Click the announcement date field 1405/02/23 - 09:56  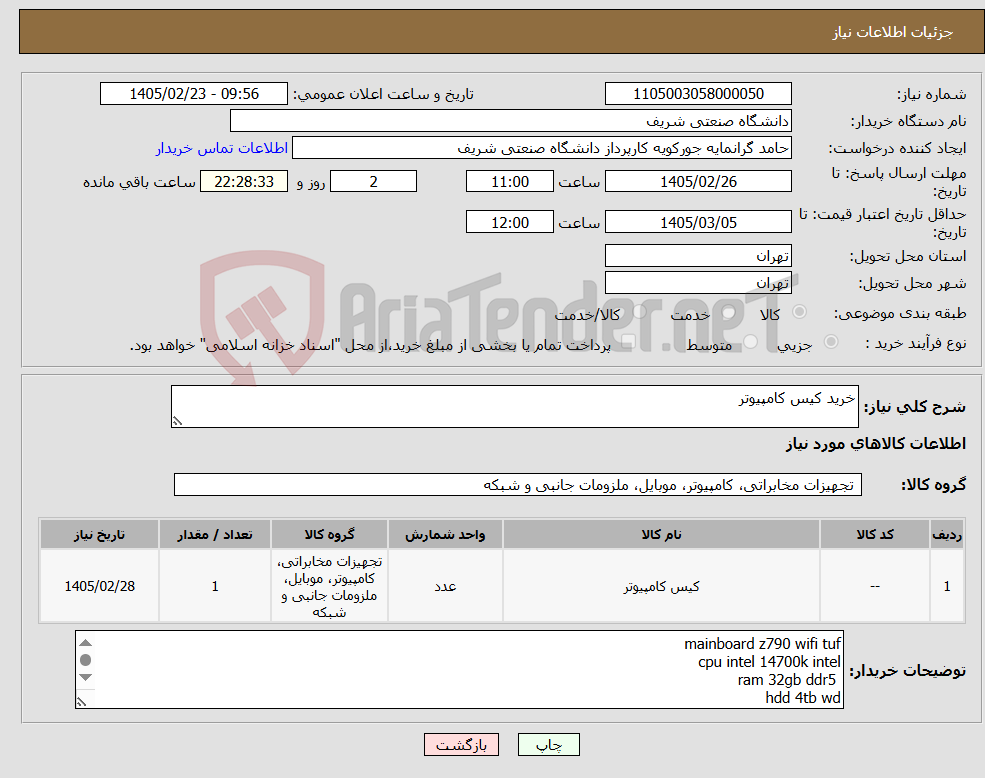point(193,94)
